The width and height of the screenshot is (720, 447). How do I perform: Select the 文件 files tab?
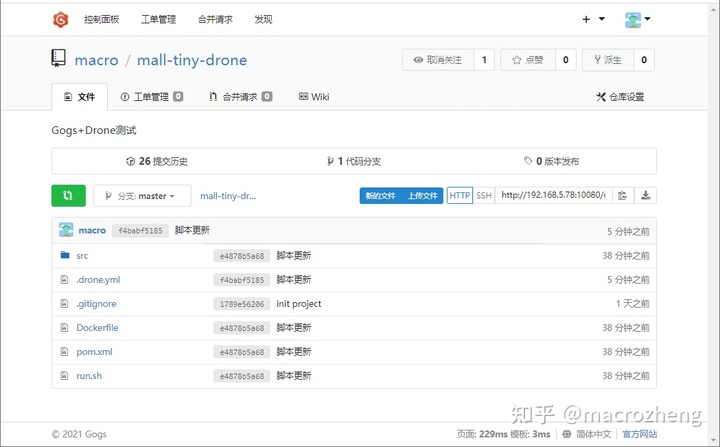pyautogui.click(x=79, y=97)
